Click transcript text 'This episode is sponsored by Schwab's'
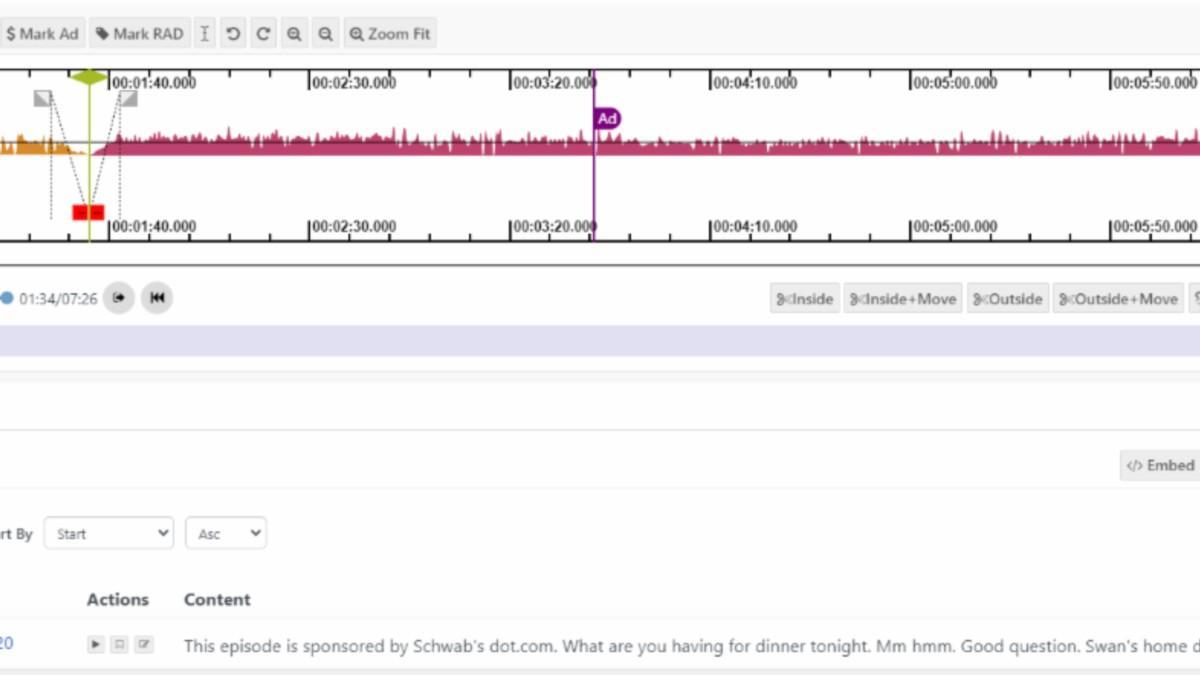 tap(333, 646)
